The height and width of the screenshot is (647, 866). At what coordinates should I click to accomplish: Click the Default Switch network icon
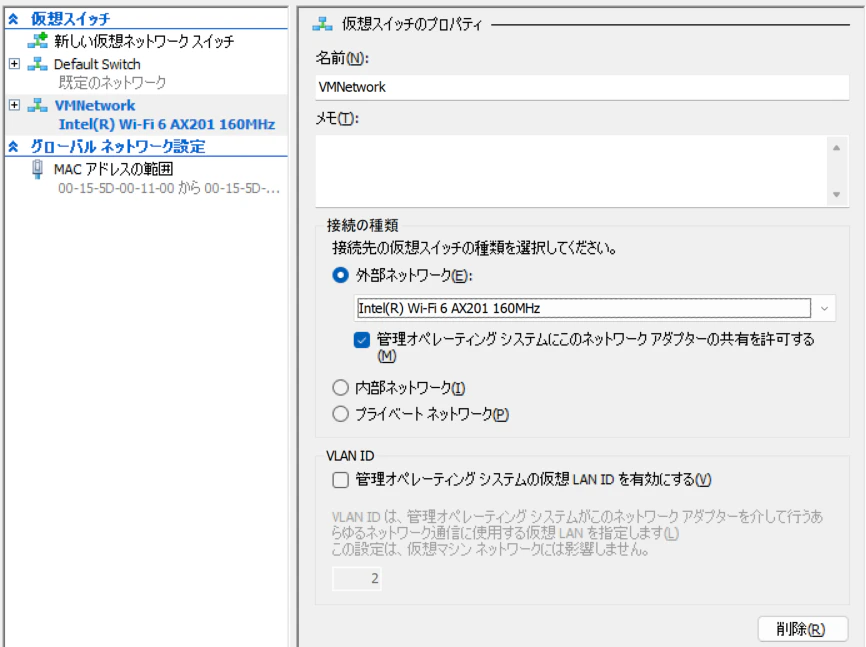[x=38, y=64]
